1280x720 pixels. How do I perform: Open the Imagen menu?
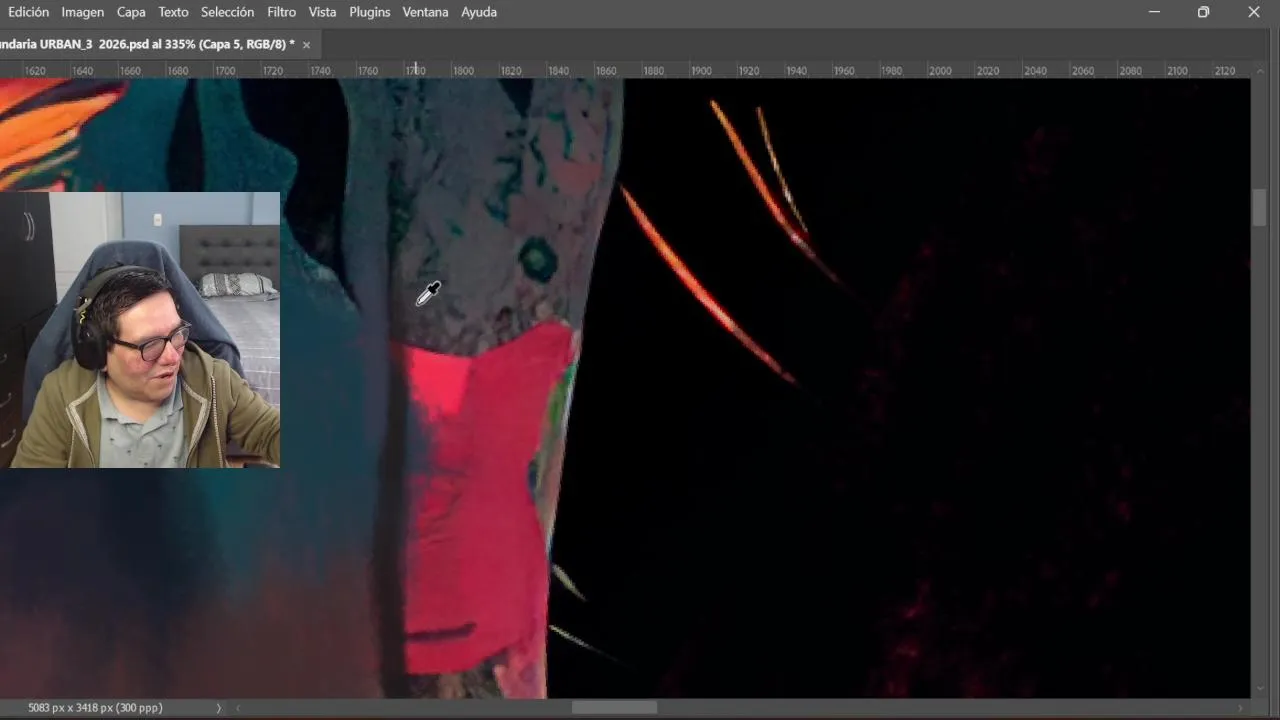(82, 12)
